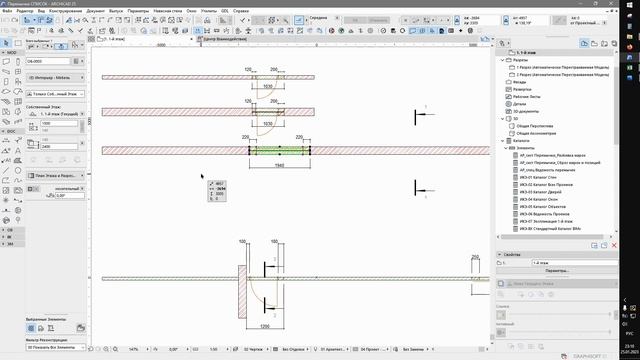640x360 pixels.
Task: Open the Документ menu
Action: 96,11
